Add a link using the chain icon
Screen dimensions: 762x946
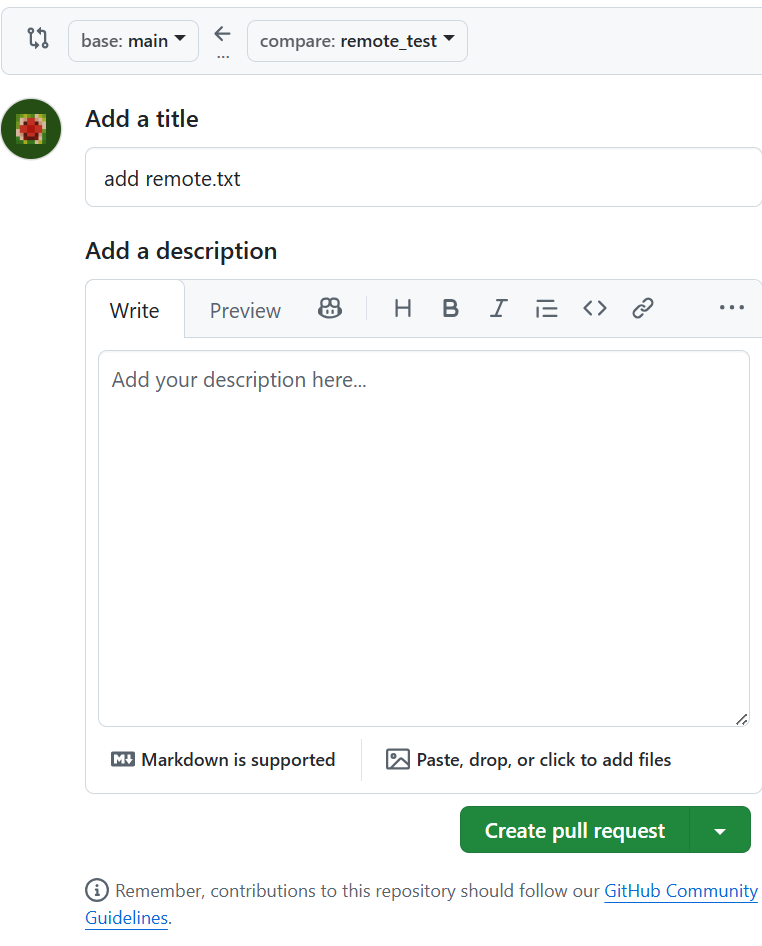point(643,309)
